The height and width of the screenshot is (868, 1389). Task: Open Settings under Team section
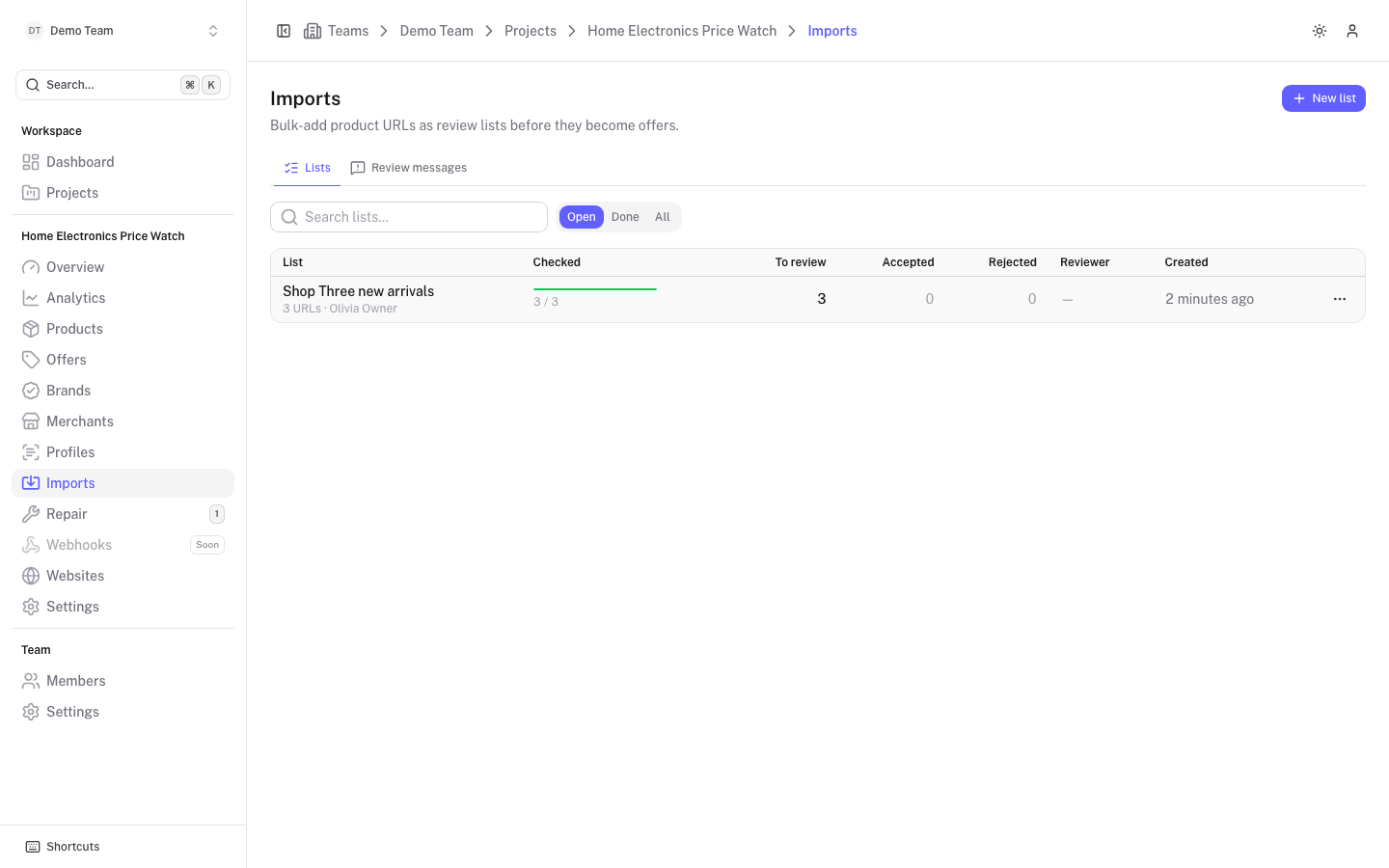click(x=123, y=712)
